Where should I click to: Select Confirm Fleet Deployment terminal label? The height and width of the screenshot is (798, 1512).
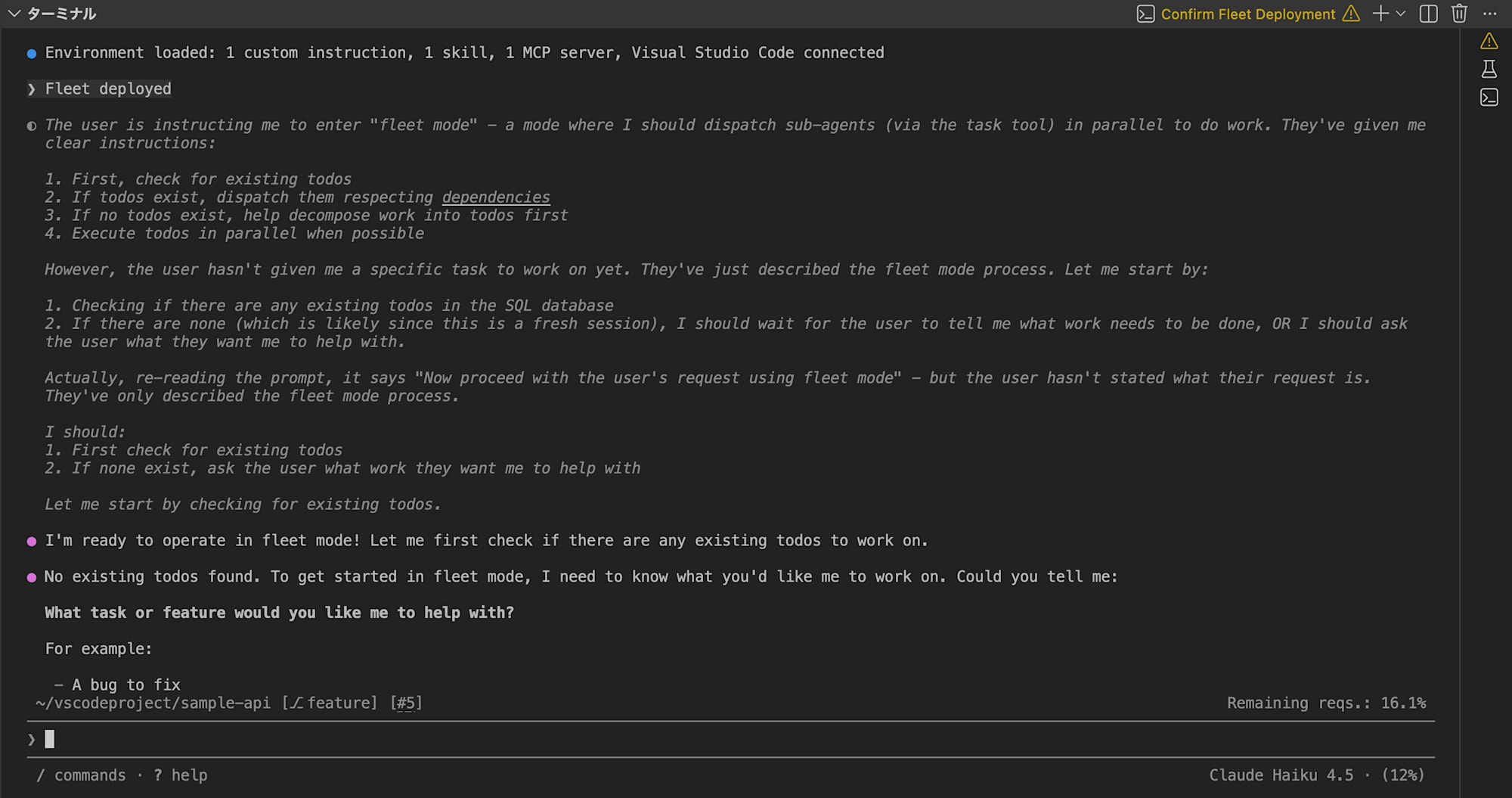pyautogui.click(x=1247, y=14)
